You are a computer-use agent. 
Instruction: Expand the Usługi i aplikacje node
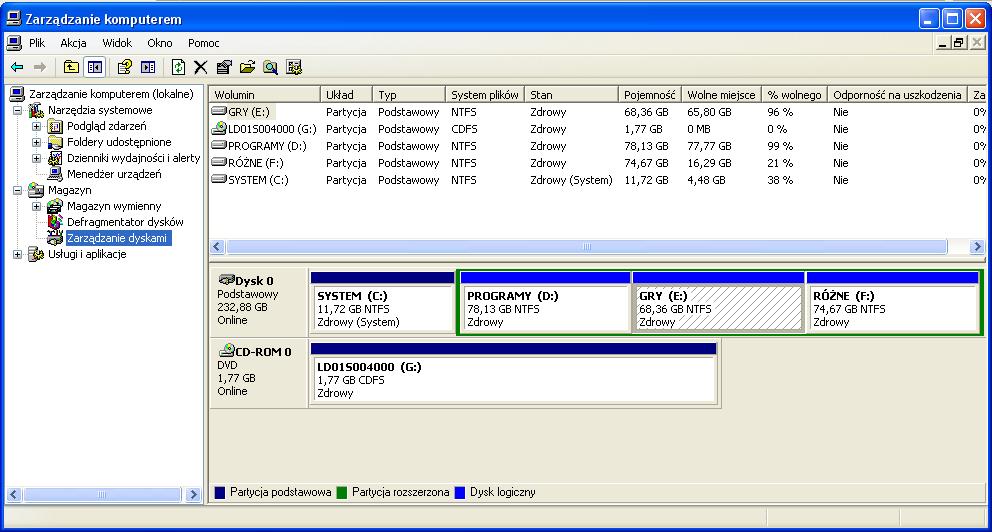18,254
